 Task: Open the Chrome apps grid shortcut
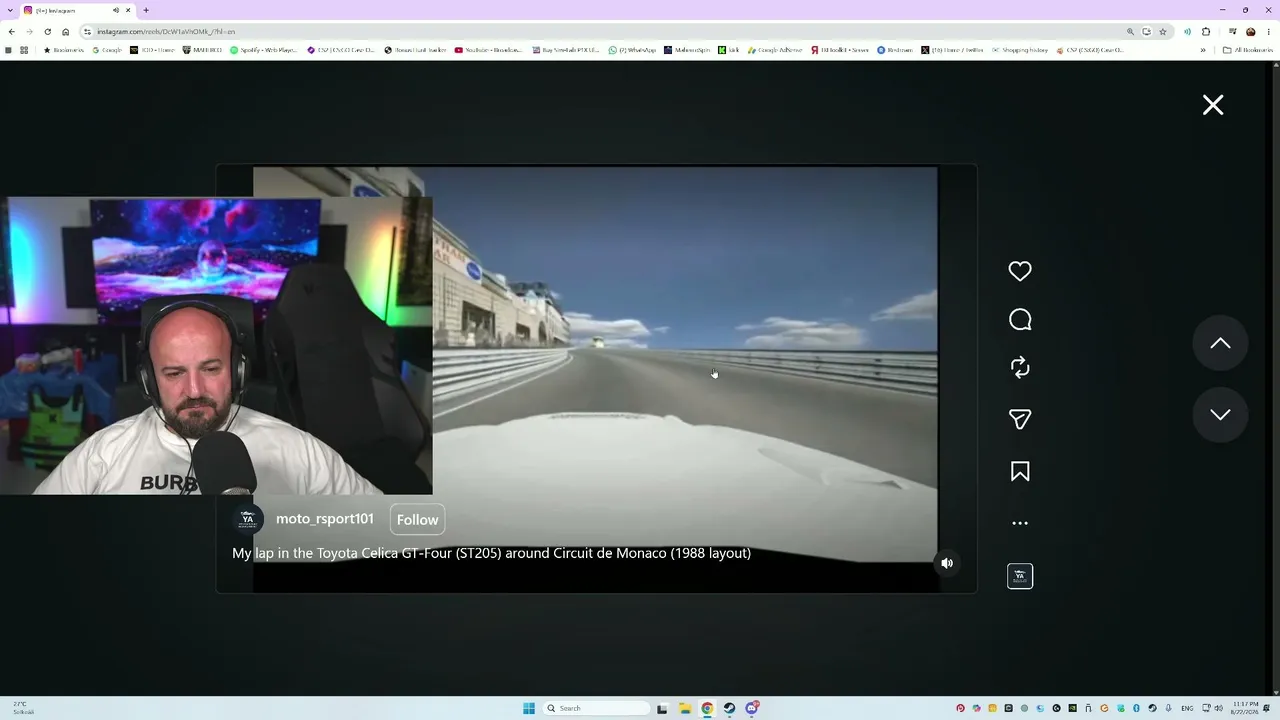24,50
